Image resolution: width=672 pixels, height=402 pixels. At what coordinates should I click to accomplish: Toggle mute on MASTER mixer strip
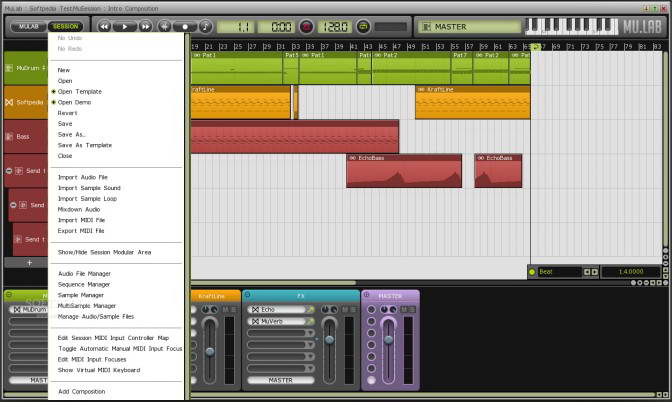pyautogui.click(x=400, y=310)
